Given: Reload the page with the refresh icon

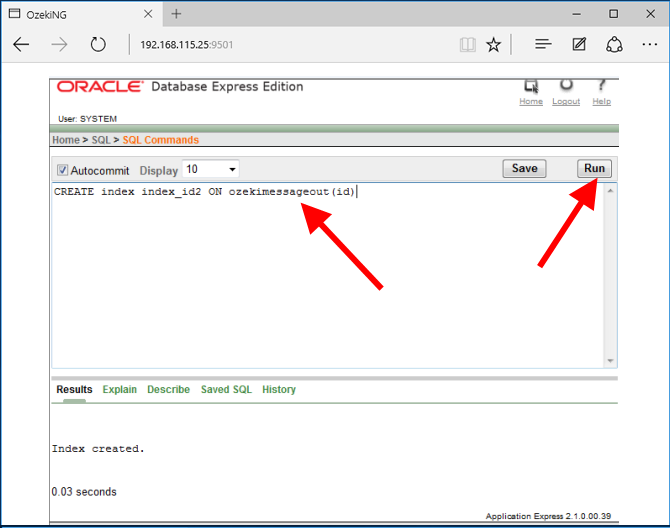Looking at the screenshot, I should tap(98, 44).
